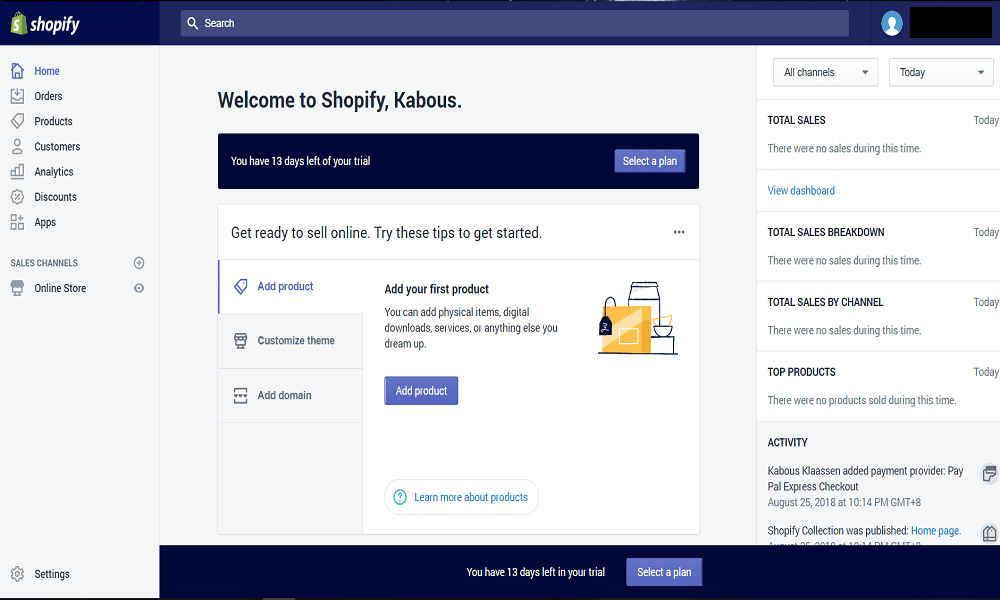Viewport: 1000px width, 600px height.
Task: Select the Customize theme tip tab
Action: coord(291,340)
